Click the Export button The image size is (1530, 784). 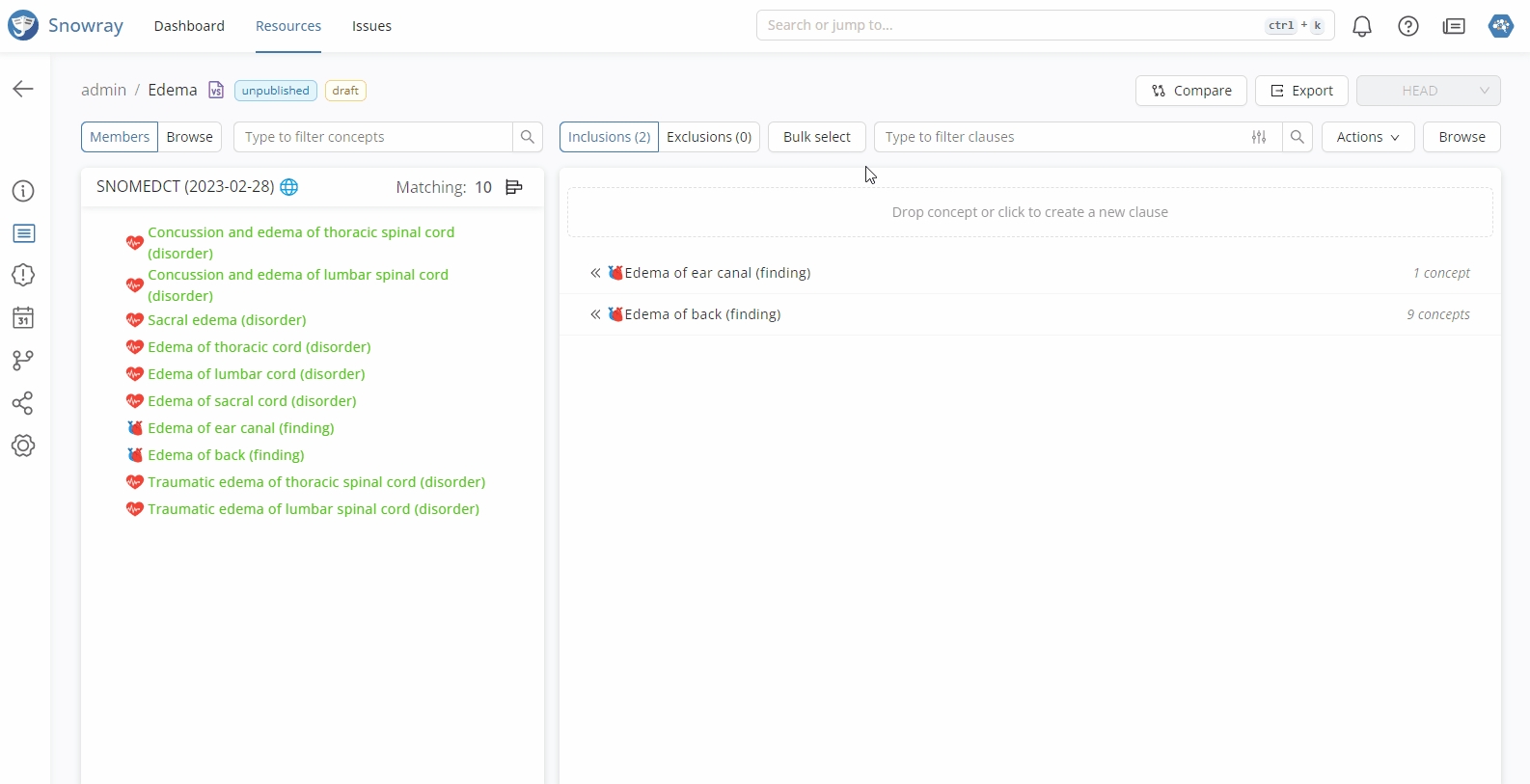tap(1301, 91)
